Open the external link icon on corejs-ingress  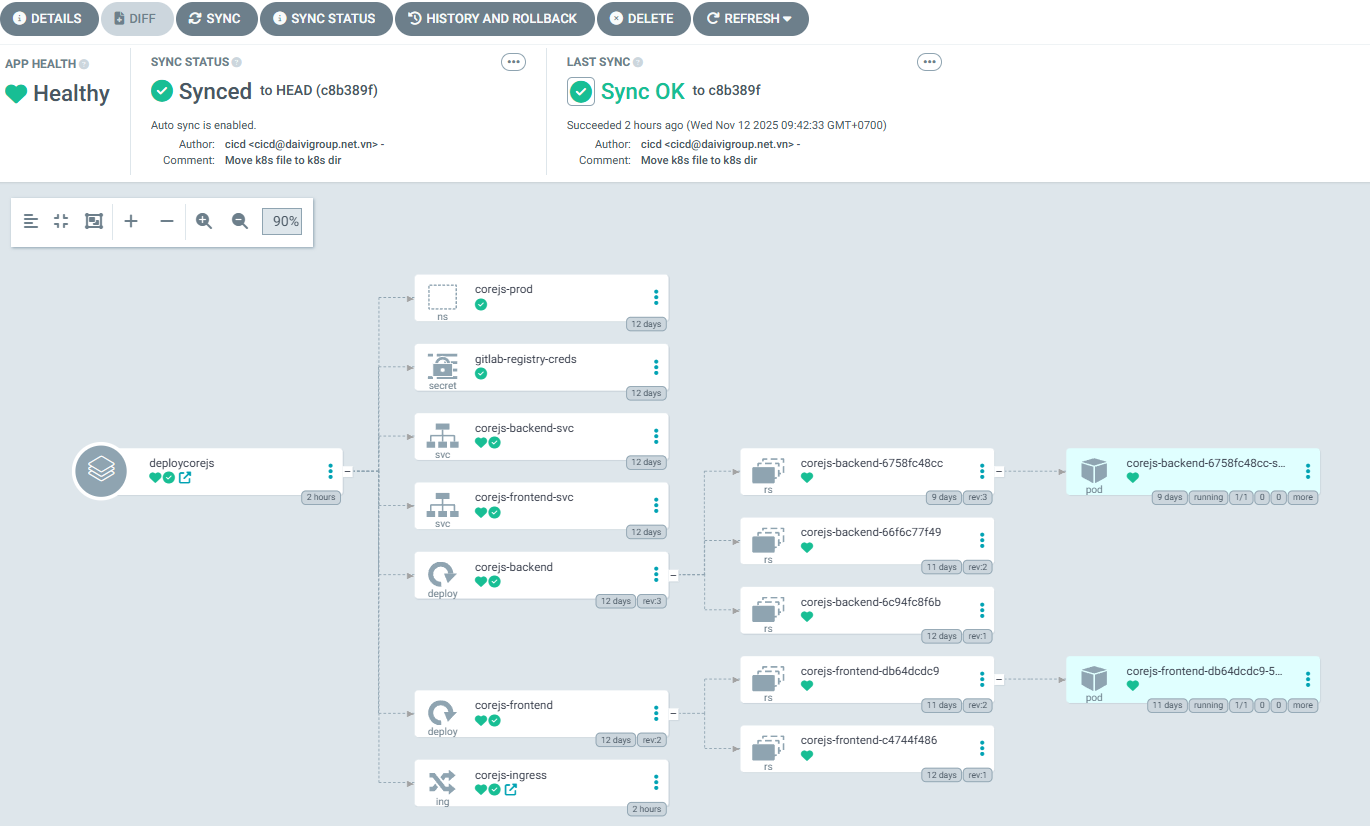click(511, 790)
